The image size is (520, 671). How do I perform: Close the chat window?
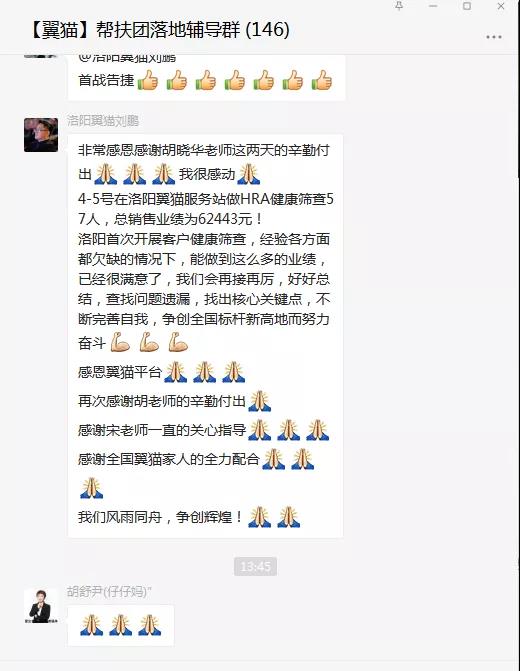tap(501, 6)
